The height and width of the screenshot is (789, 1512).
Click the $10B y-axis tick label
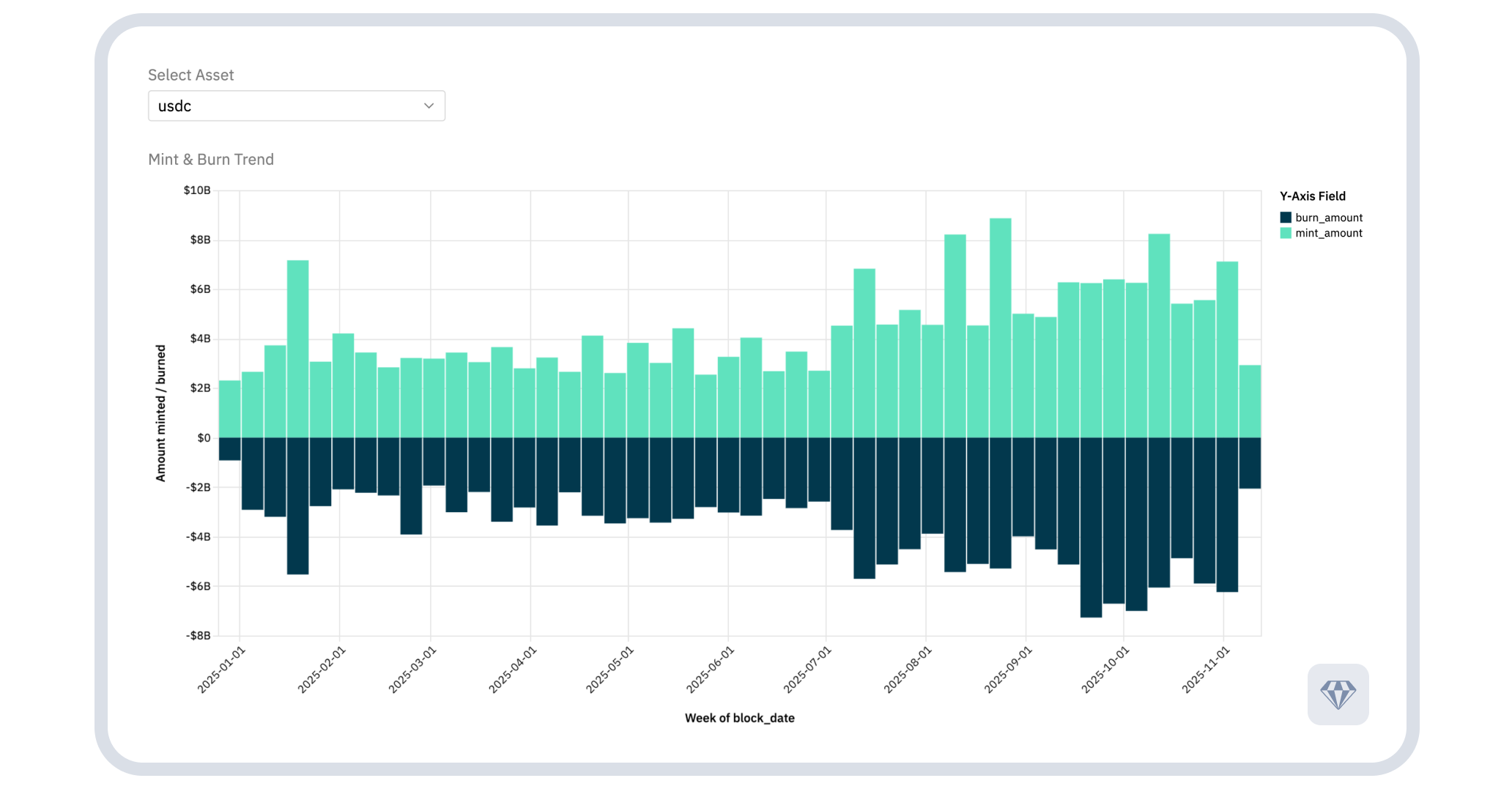click(x=197, y=190)
